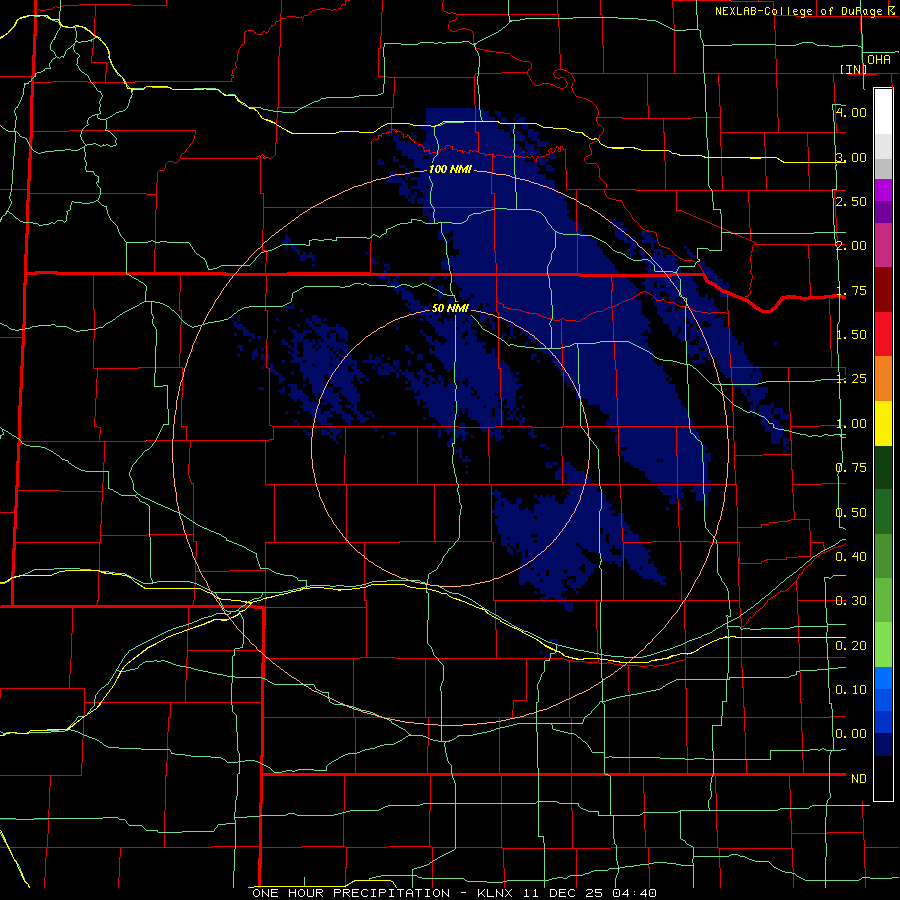Pick the white swatch at legend top

883,112
